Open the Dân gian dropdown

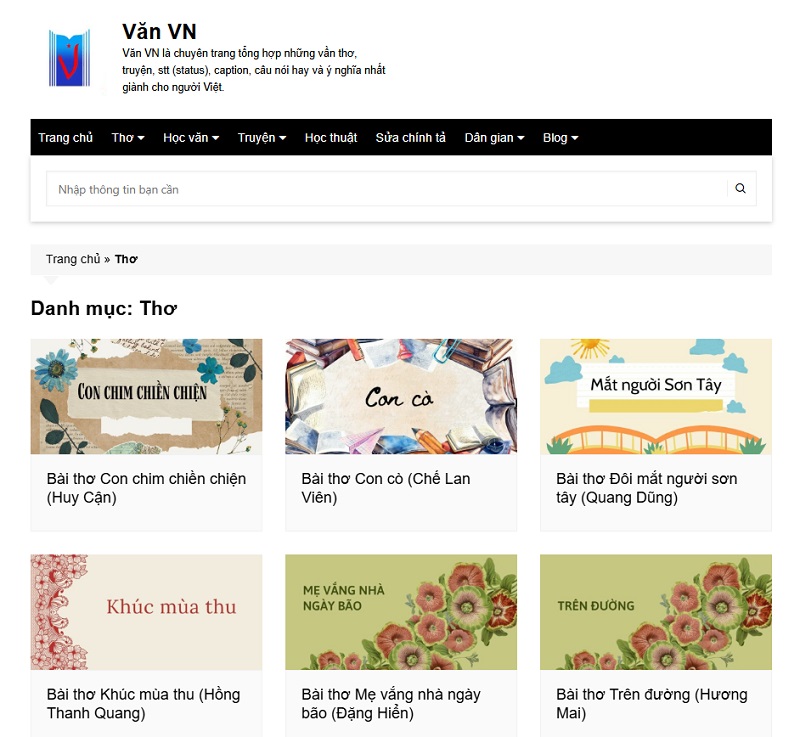tap(494, 138)
